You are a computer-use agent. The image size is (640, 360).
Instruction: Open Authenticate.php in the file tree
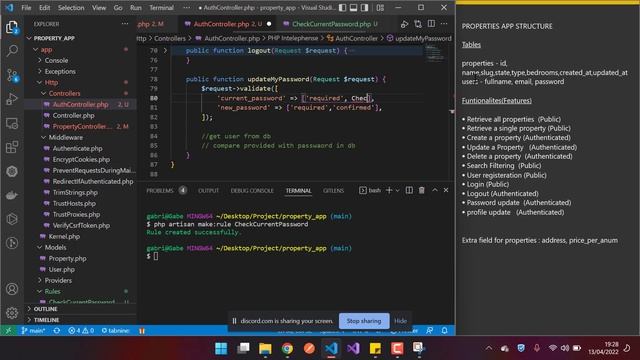pos(78,149)
